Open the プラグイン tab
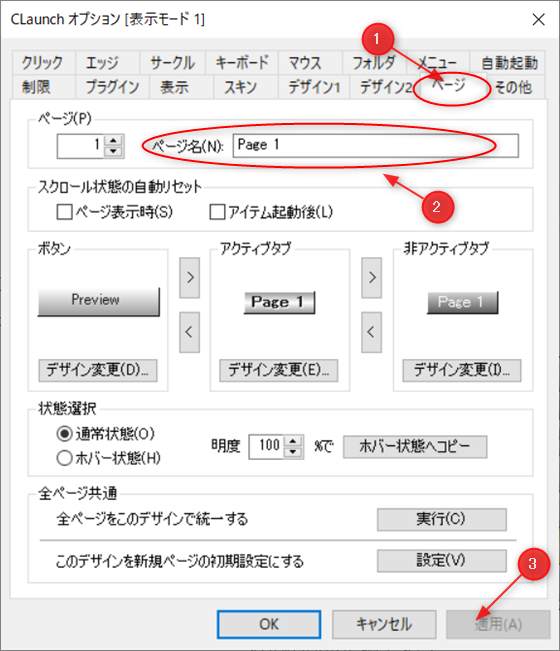Screen dimensions: 560x651 click(112, 87)
